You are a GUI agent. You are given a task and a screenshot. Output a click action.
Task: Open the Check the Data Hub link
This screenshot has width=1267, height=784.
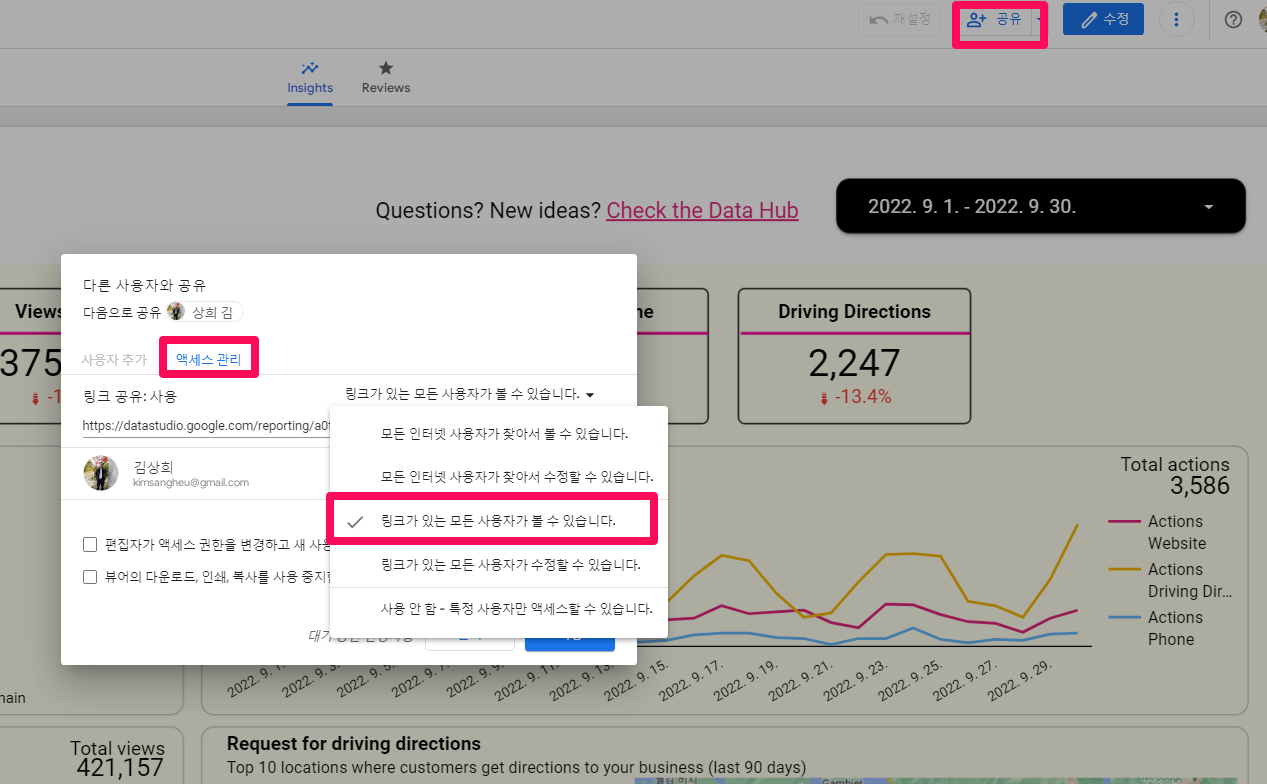[x=702, y=210]
